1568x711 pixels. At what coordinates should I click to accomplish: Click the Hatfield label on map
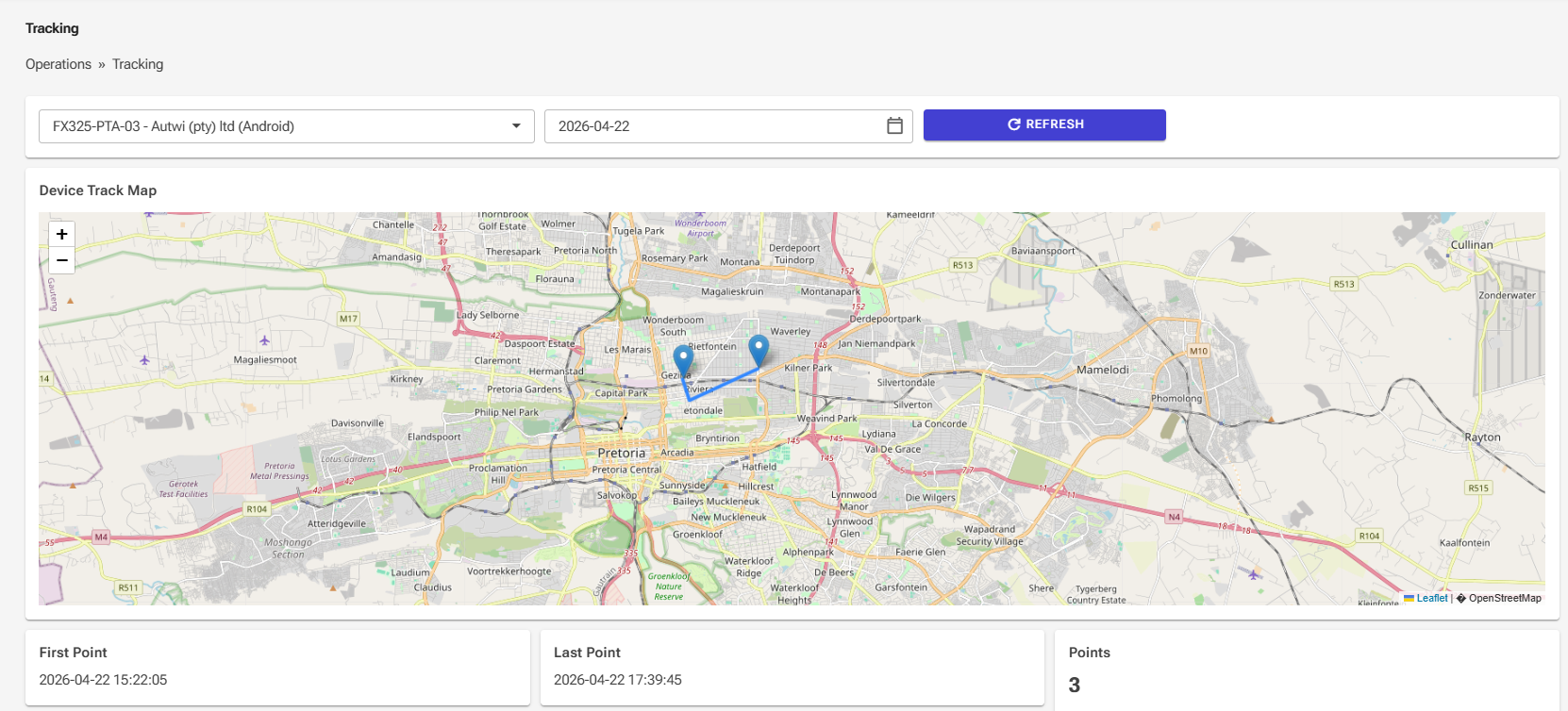(x=759, y=467)
